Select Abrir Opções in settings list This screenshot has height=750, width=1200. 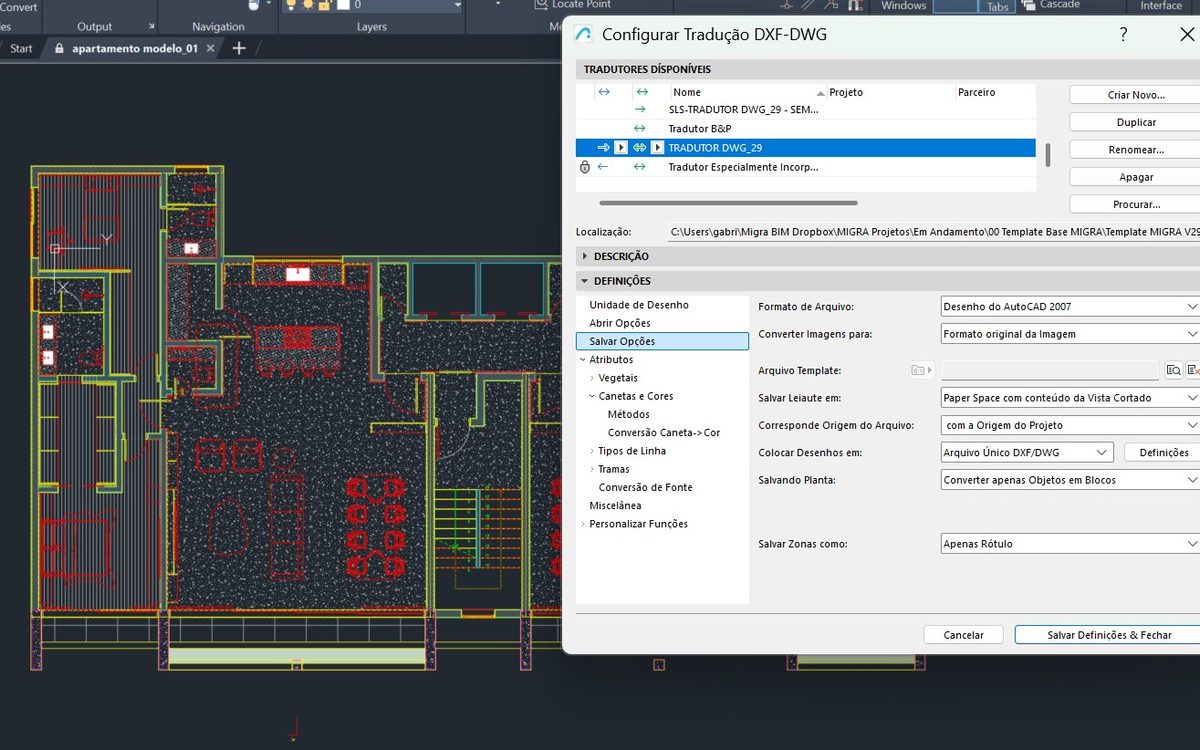(619, 323)
